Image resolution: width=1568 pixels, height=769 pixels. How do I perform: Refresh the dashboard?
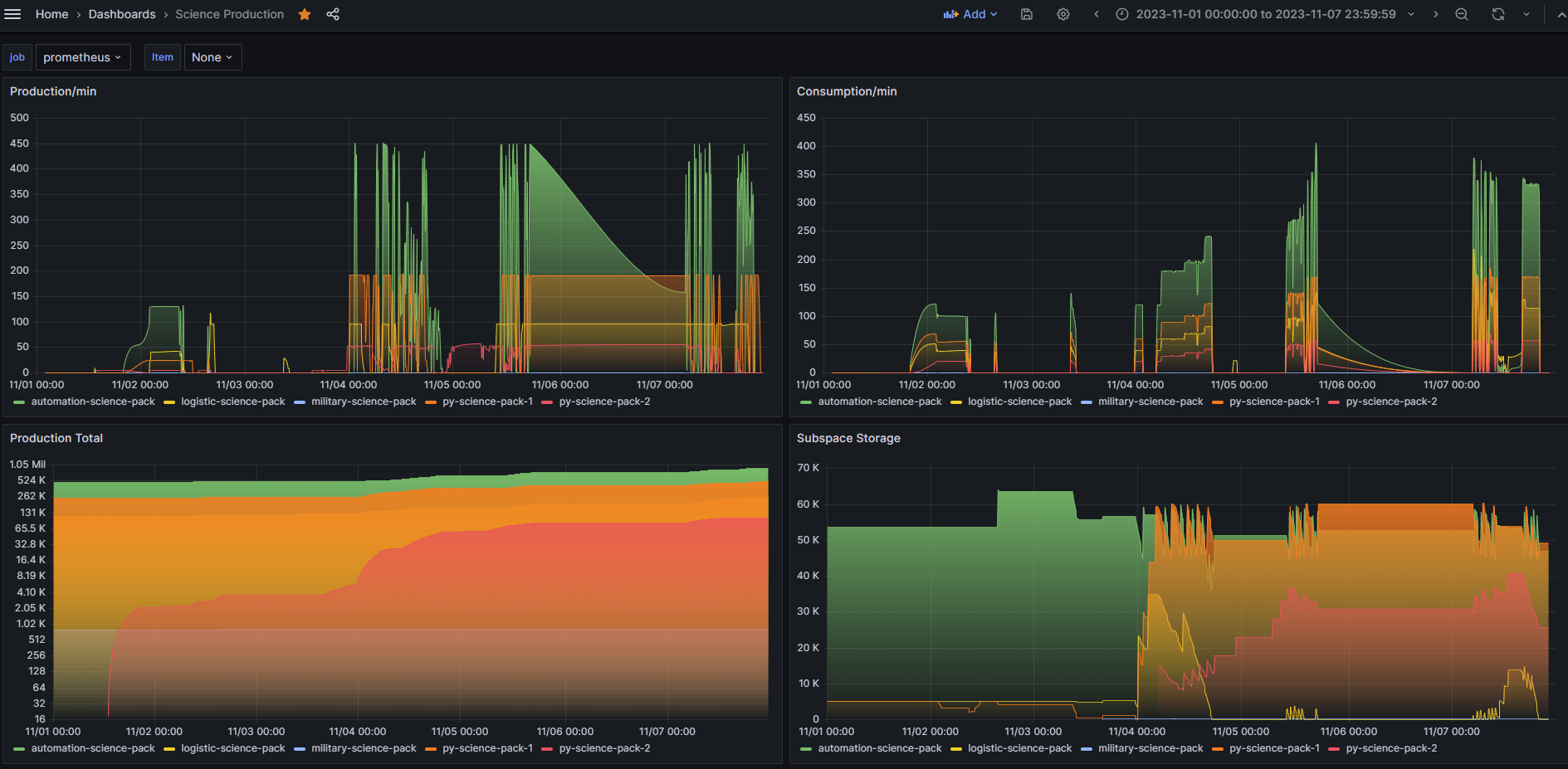point(1498,14)
